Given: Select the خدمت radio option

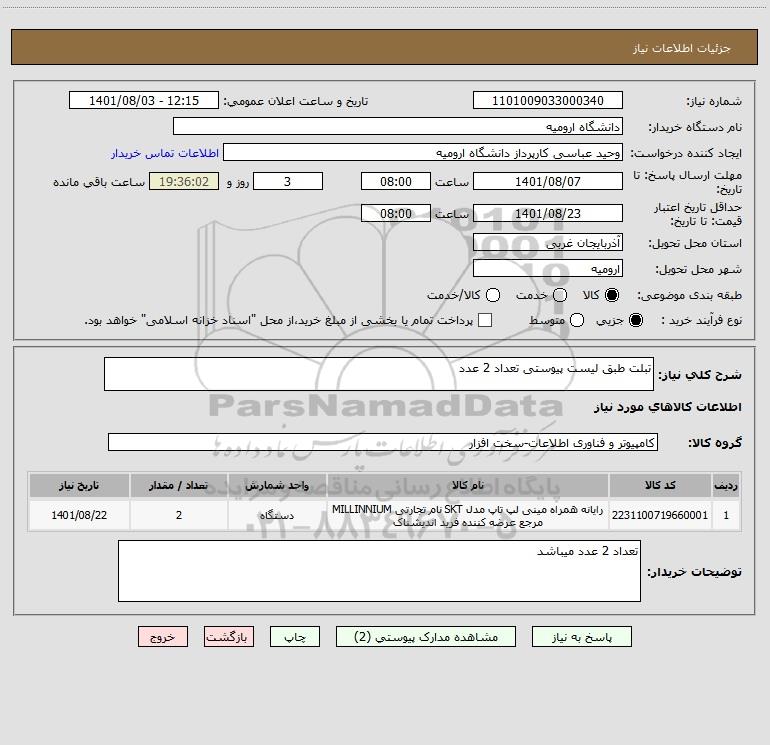Looking at the screenshot, I should (560, 295).
